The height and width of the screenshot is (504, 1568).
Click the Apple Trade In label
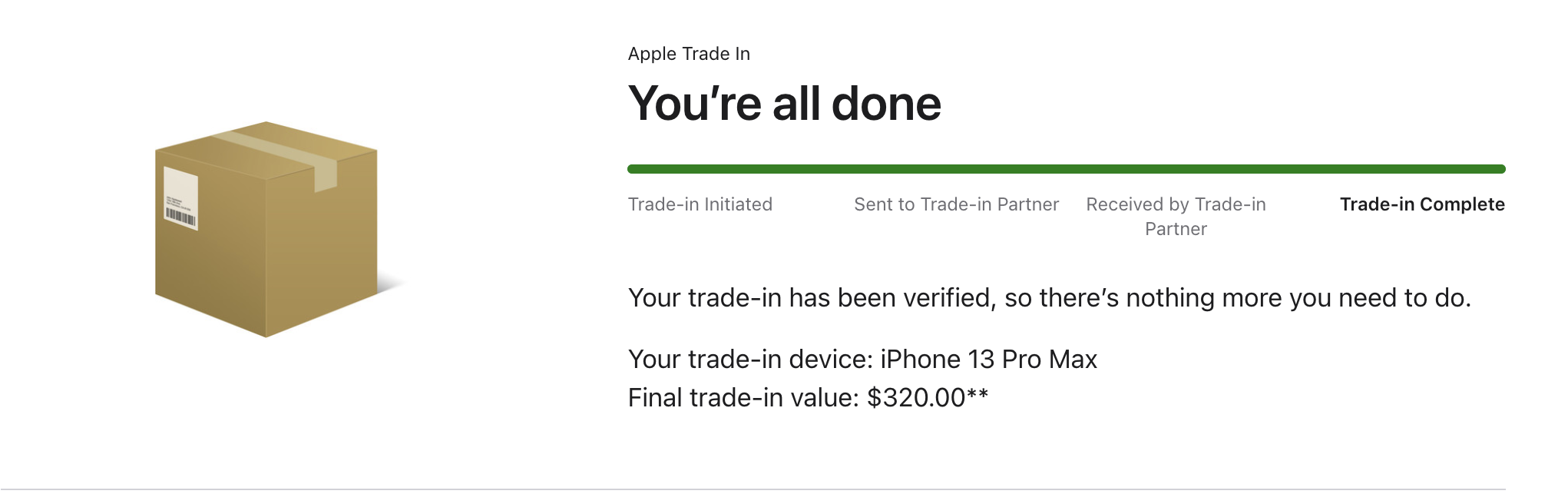point(689,54)
